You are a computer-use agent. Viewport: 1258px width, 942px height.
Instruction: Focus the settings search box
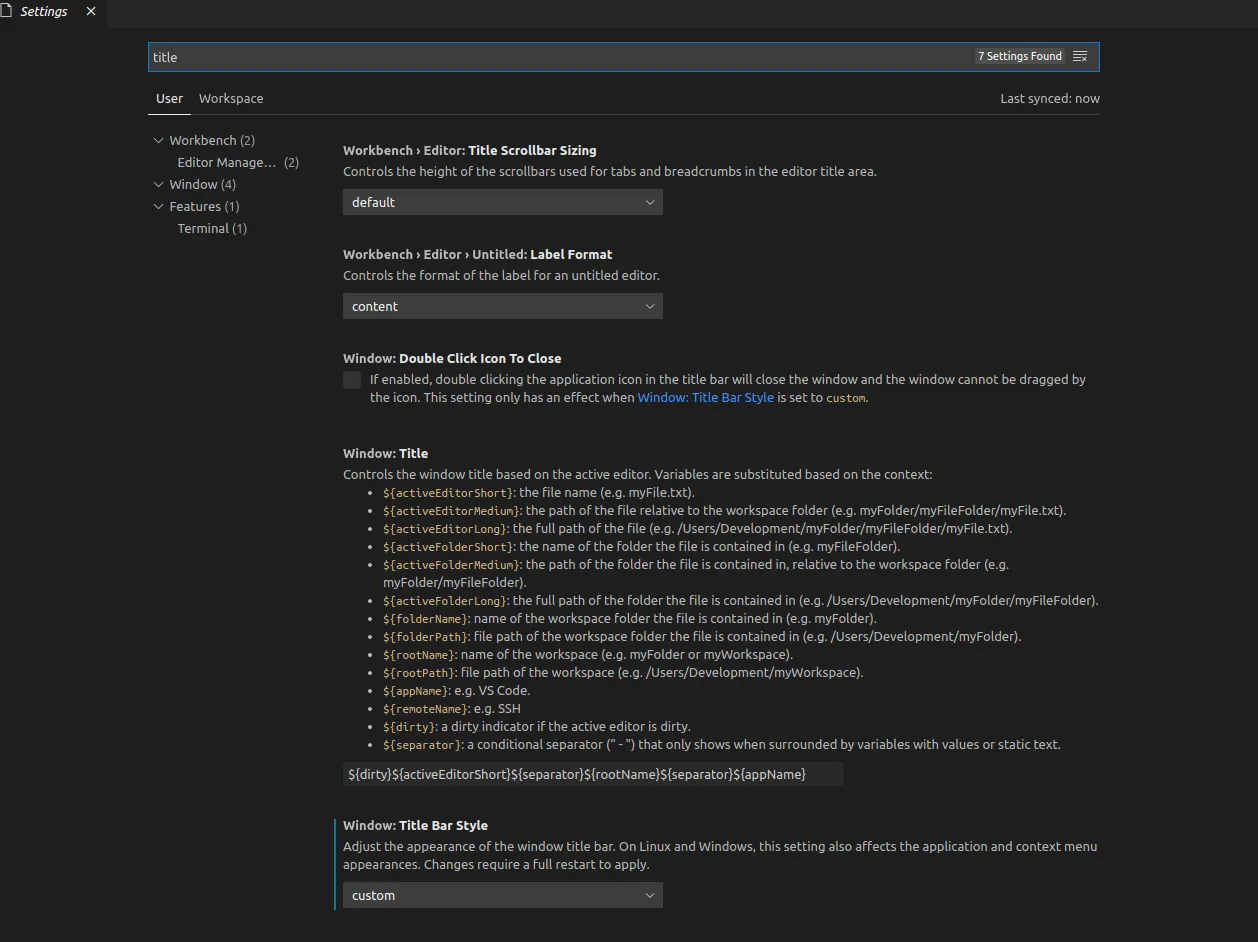560,57
